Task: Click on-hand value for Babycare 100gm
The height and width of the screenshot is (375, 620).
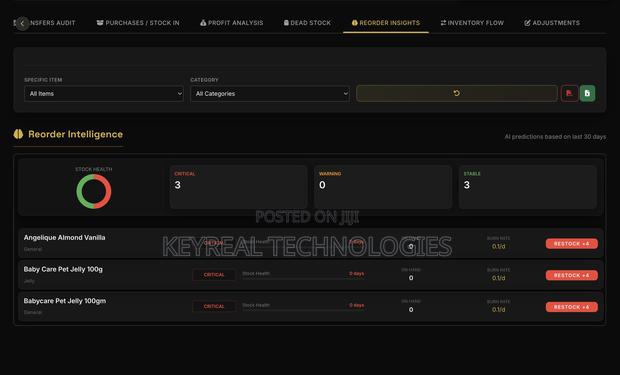Action: click(x=411, y=310)
